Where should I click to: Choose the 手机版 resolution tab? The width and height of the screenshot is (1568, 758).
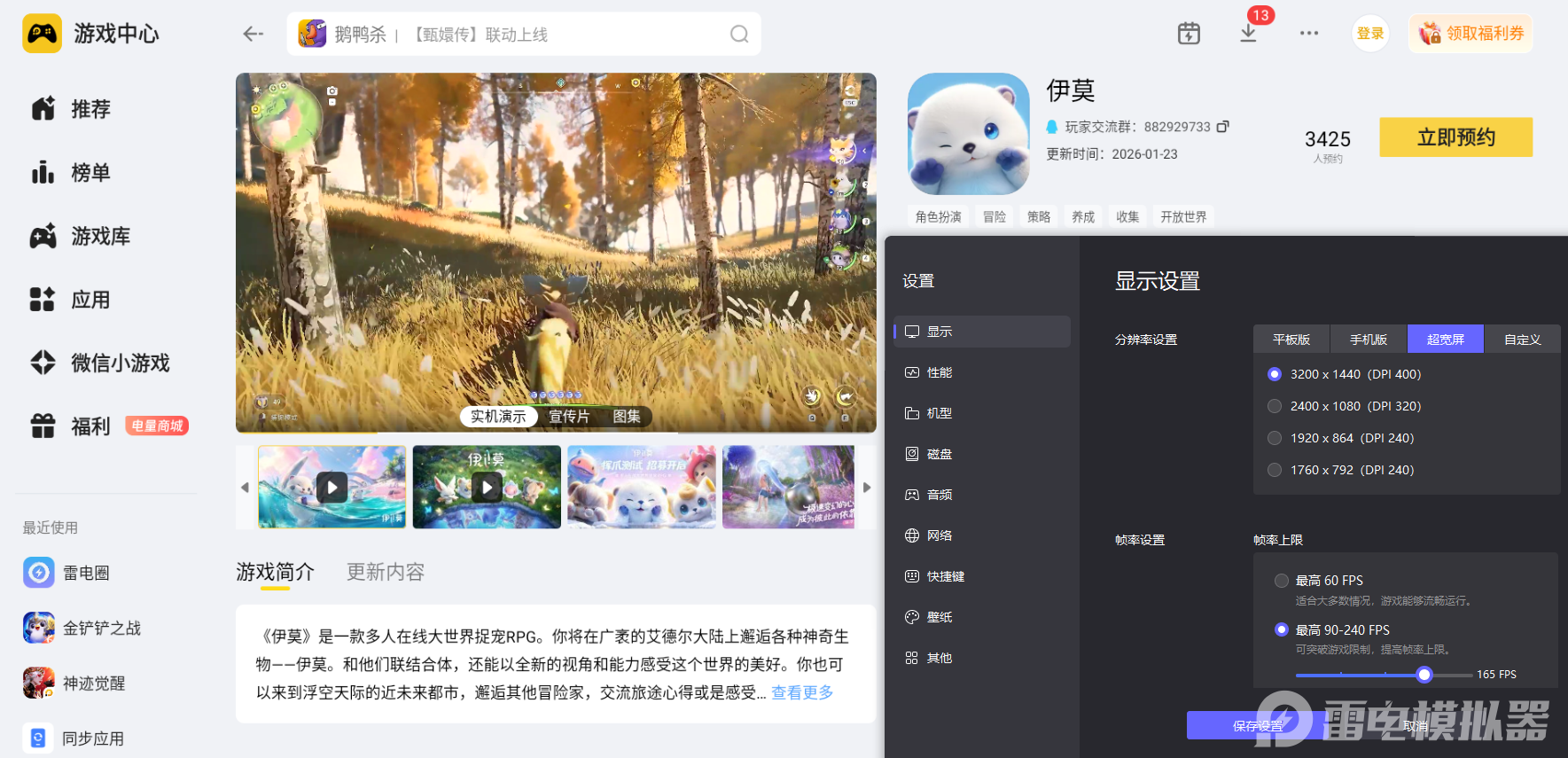point(1369,340)
